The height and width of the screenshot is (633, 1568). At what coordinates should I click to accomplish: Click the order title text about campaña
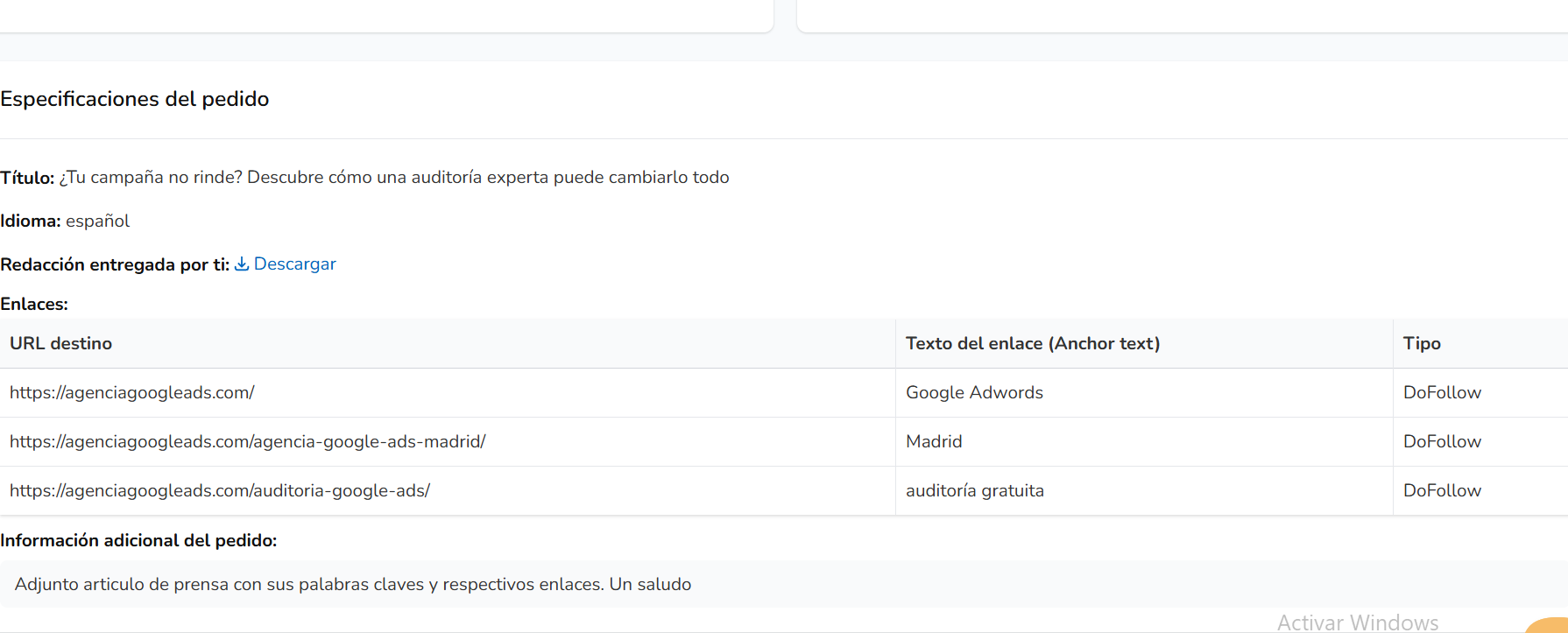(x=394, y=177)
